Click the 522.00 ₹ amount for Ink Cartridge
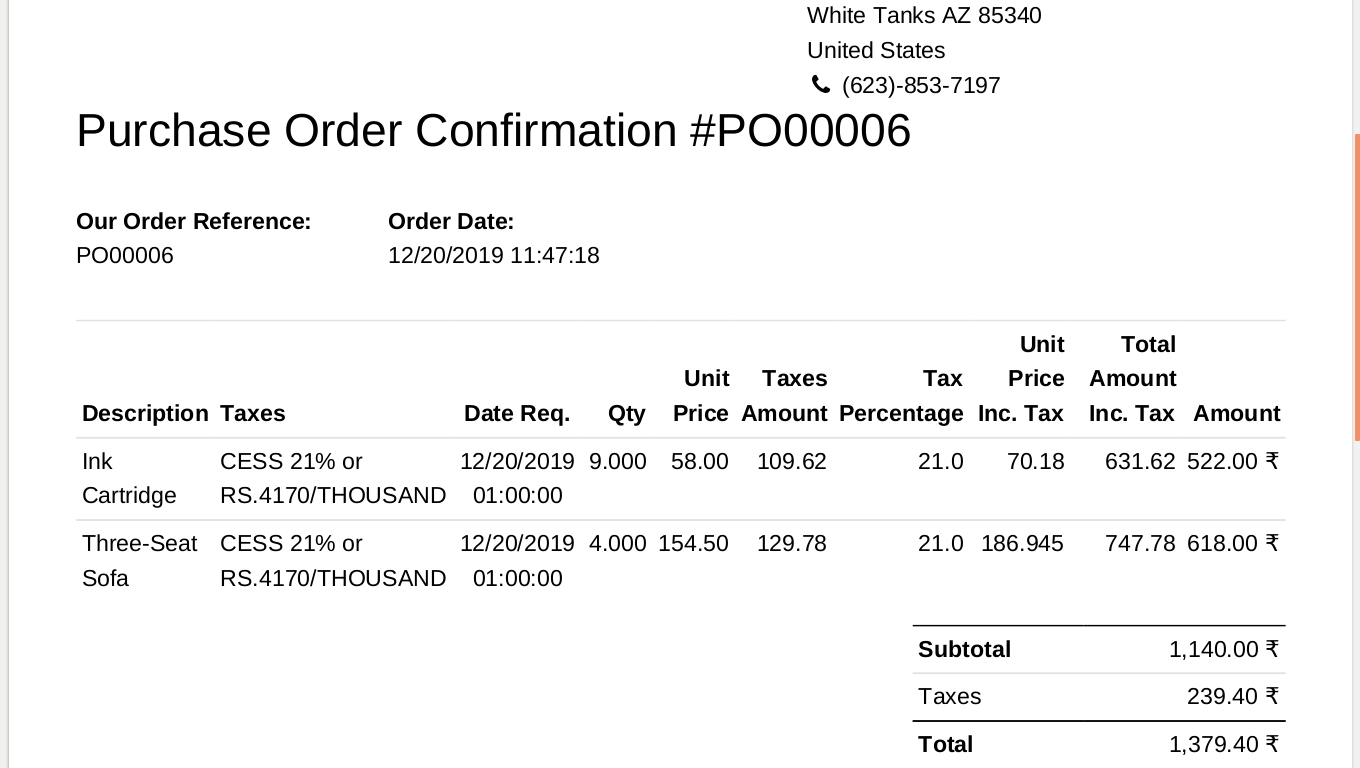1360x768 pixels. coord(1232,461)
